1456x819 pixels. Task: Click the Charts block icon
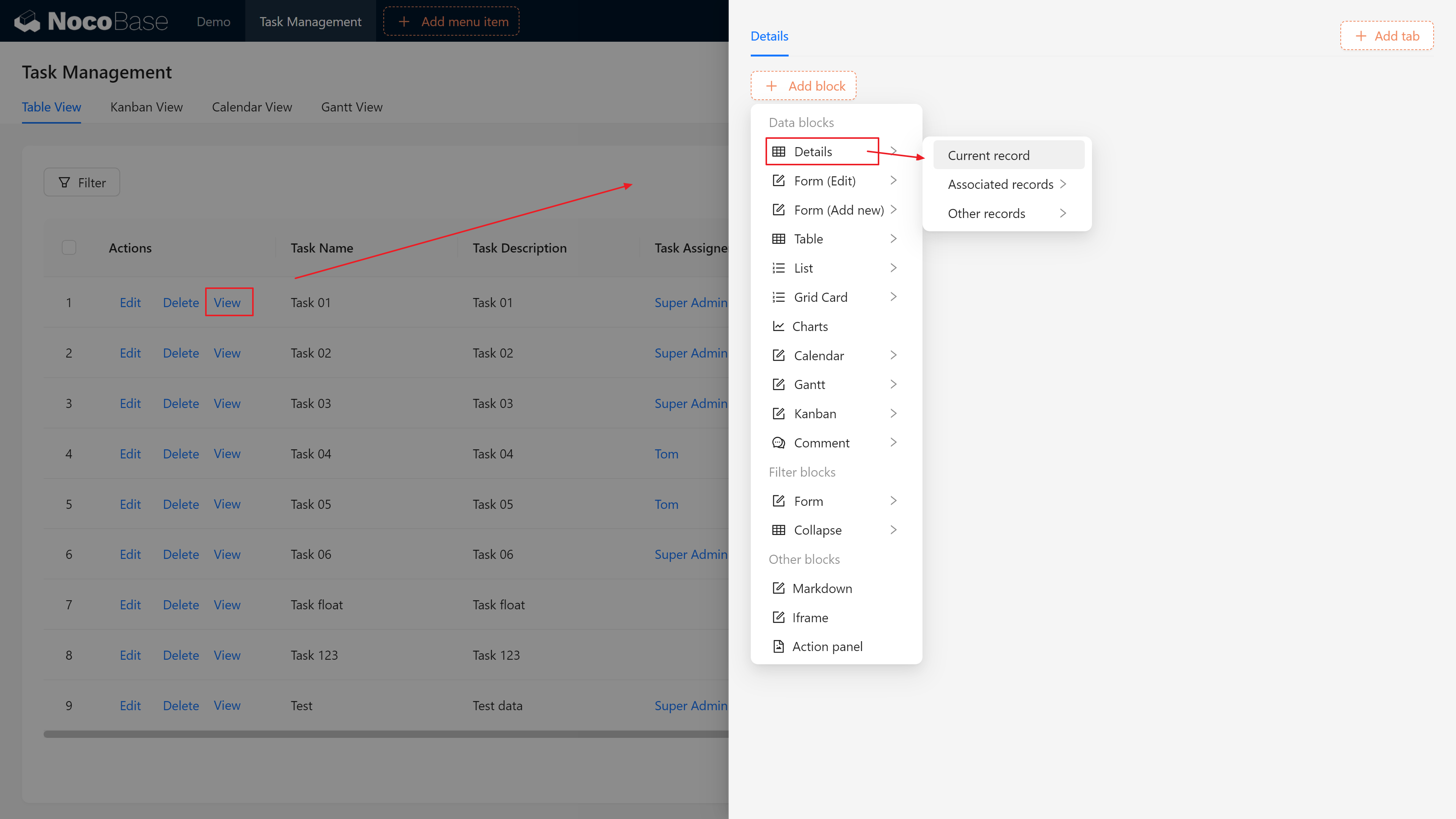778,326
